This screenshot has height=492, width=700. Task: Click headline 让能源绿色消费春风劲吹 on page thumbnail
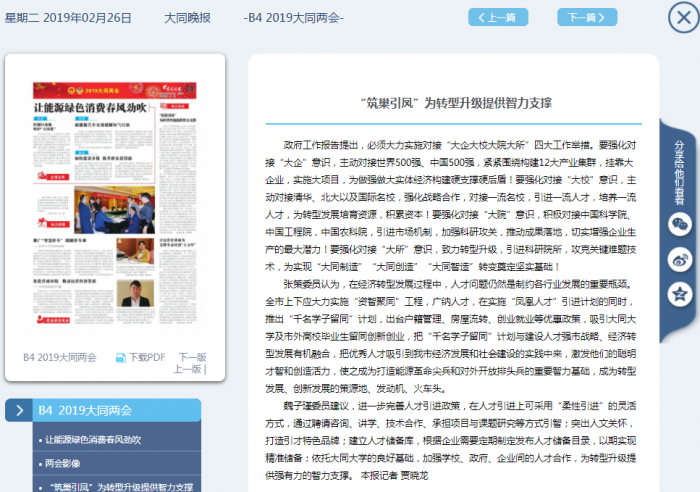click(x=90, y=106)
